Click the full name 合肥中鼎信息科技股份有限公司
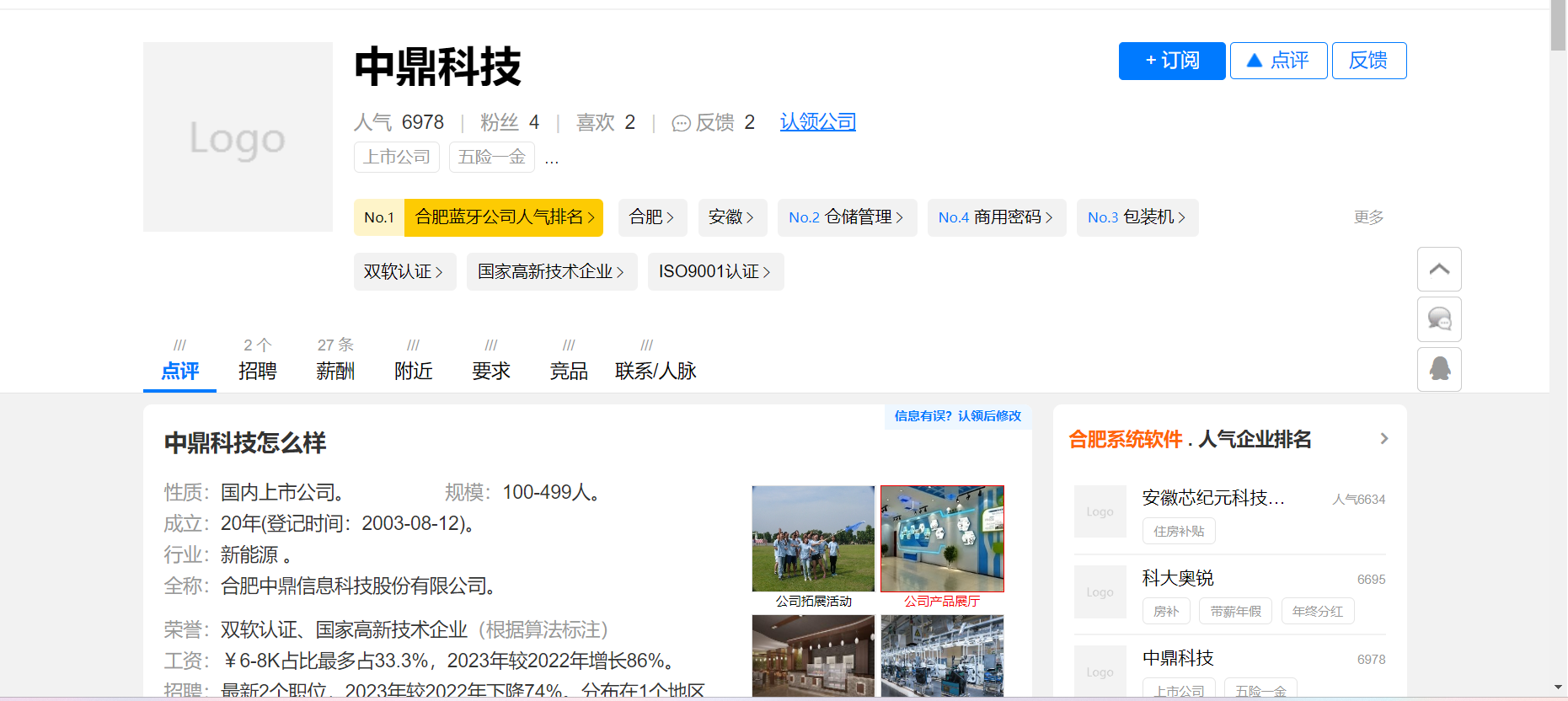Image resolution: width=1568 pixels, height=701 pixels. [357, 586]
